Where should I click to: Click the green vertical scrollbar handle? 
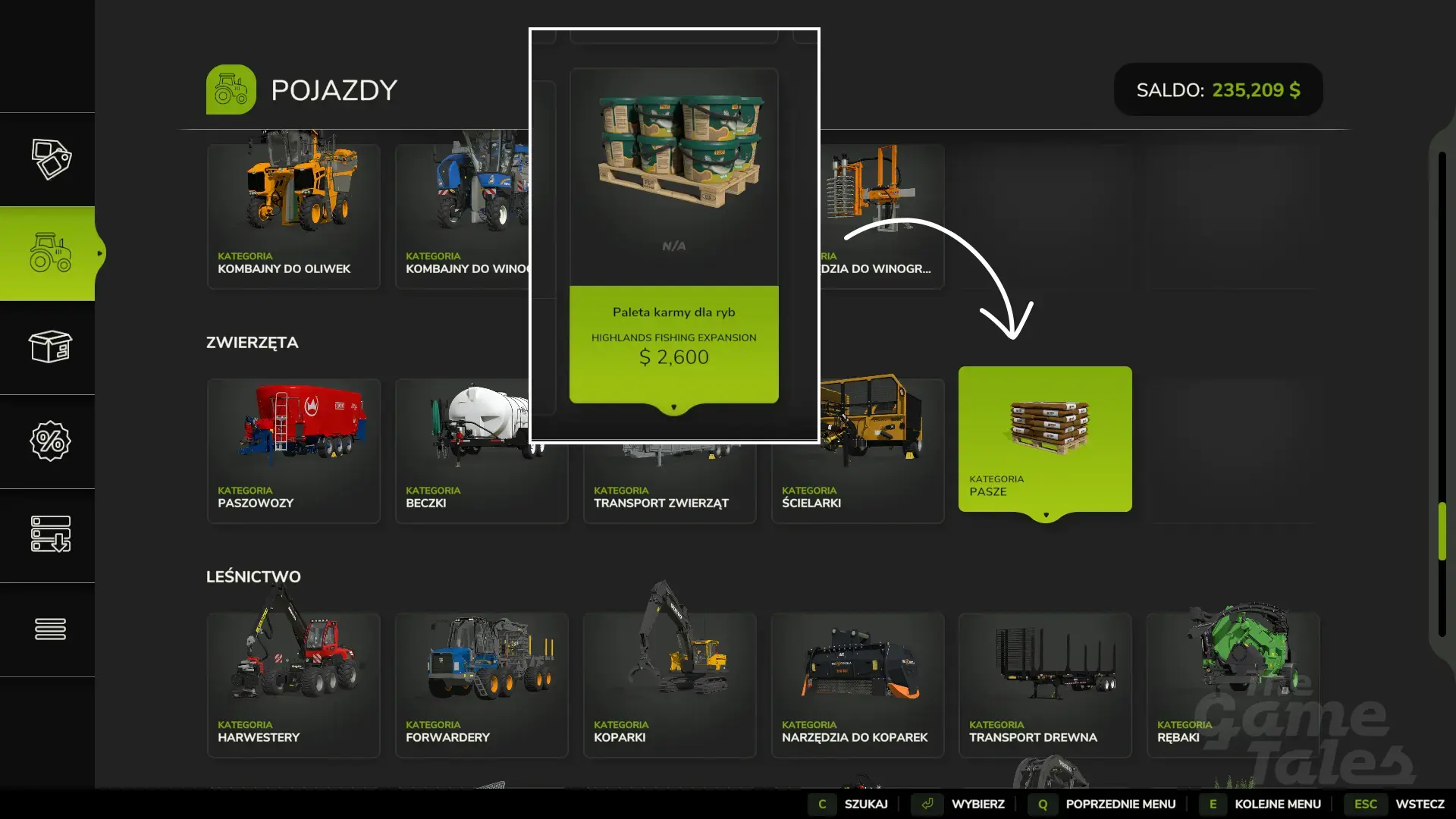[x=1442, y=531]
